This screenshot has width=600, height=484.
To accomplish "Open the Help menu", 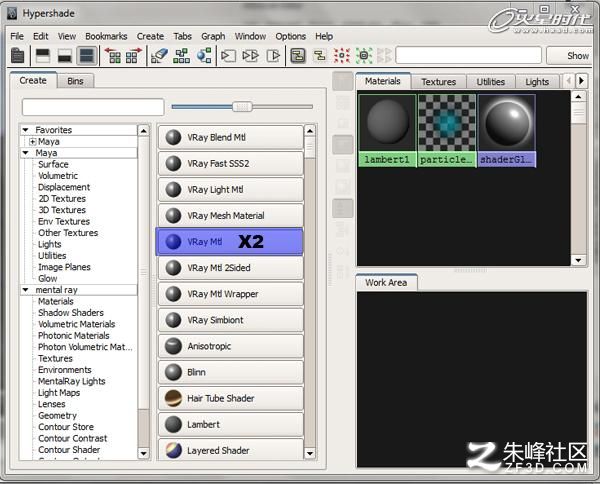I will (x=324, y=36).
